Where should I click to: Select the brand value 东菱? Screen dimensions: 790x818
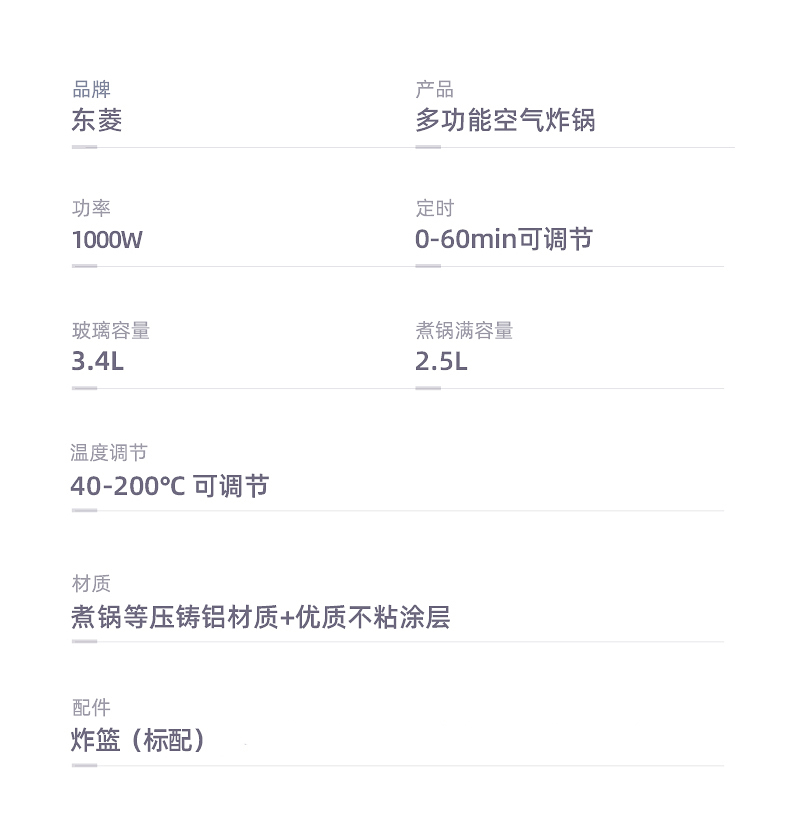(x=97, y=120)
